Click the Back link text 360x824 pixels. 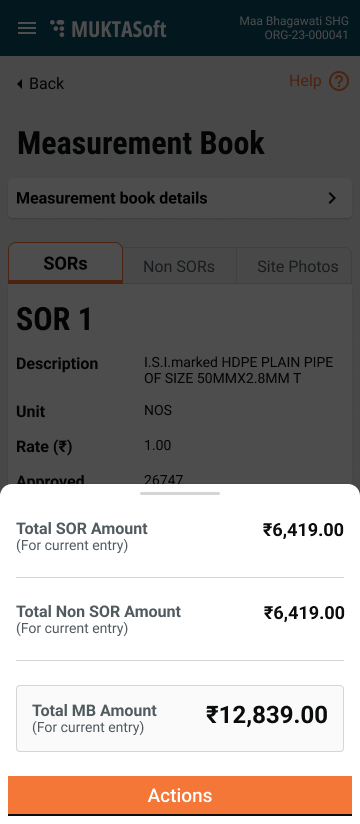(46, 84)
